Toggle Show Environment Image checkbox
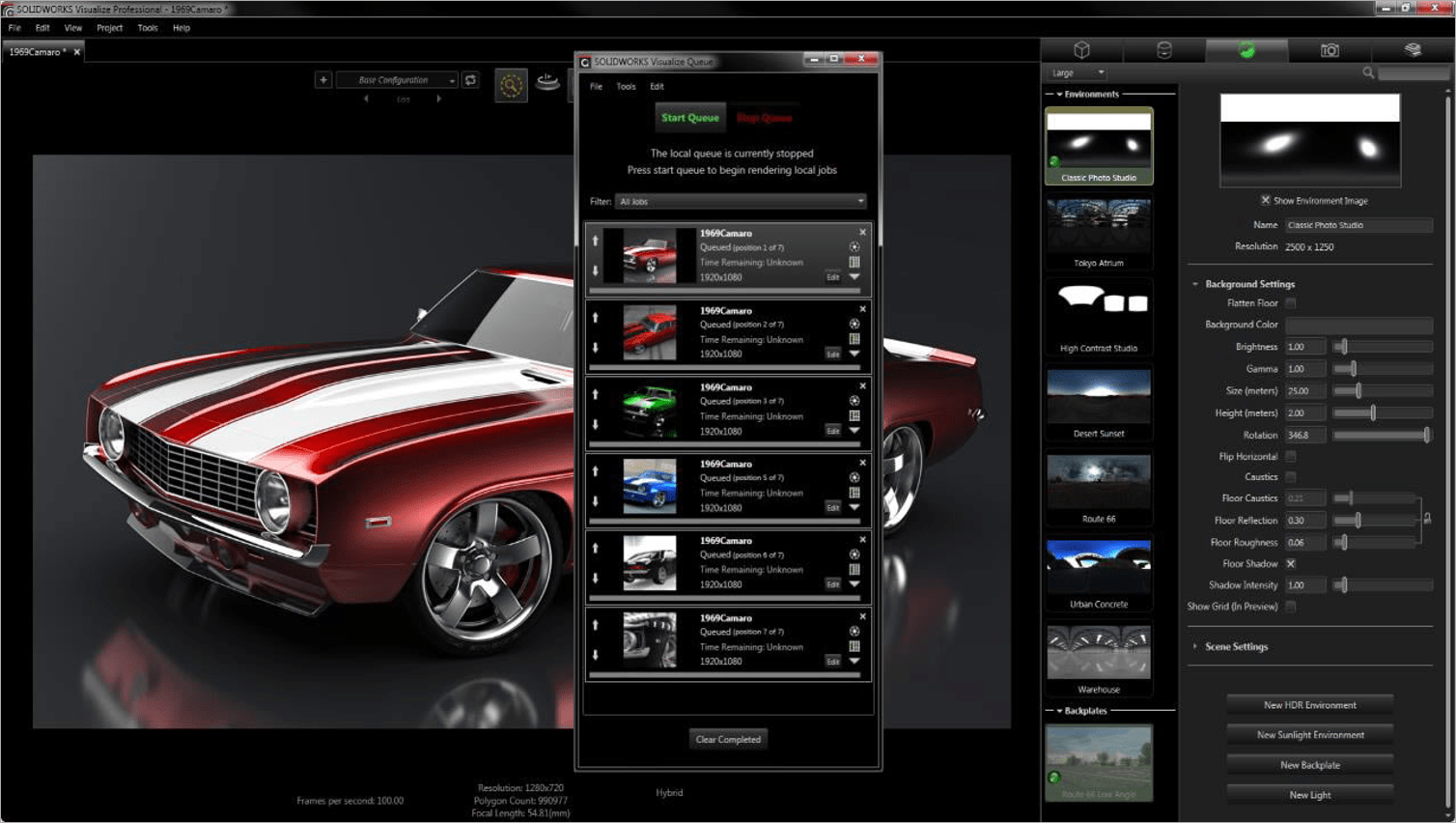Image resolution: width=1456 pixels, height=823 pixels. (1265, 201)
